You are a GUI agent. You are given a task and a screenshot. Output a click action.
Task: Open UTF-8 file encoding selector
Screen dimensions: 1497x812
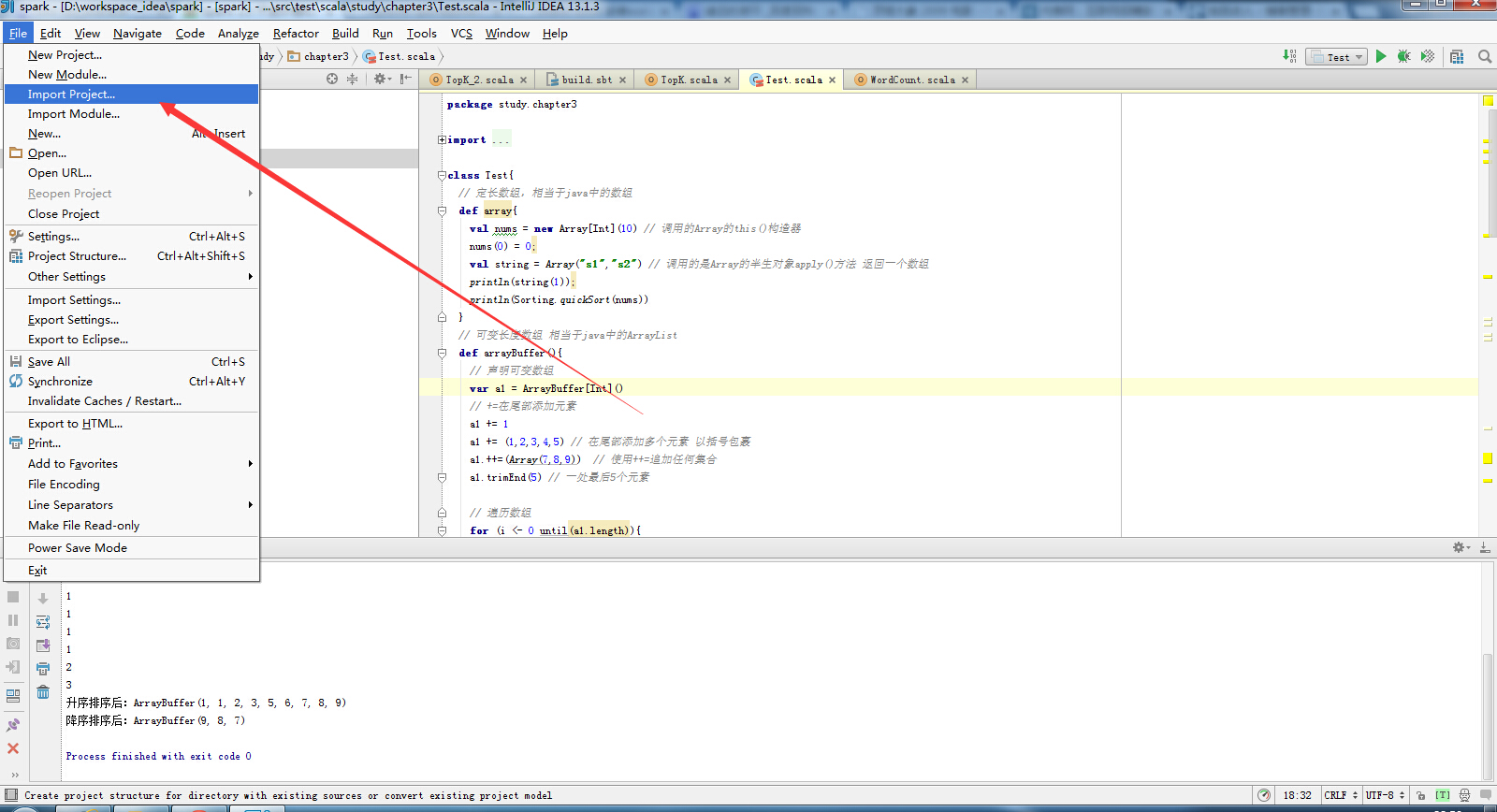[x=1385, y=795]
